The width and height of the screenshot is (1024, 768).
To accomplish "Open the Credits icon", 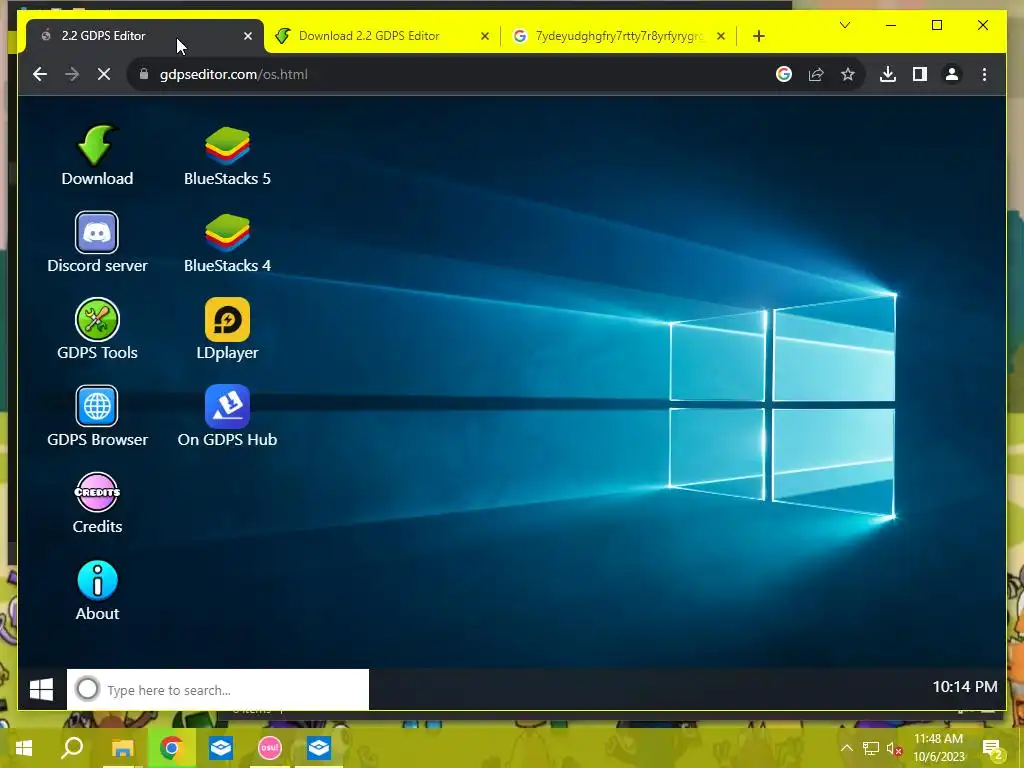I will click(97, 503).
